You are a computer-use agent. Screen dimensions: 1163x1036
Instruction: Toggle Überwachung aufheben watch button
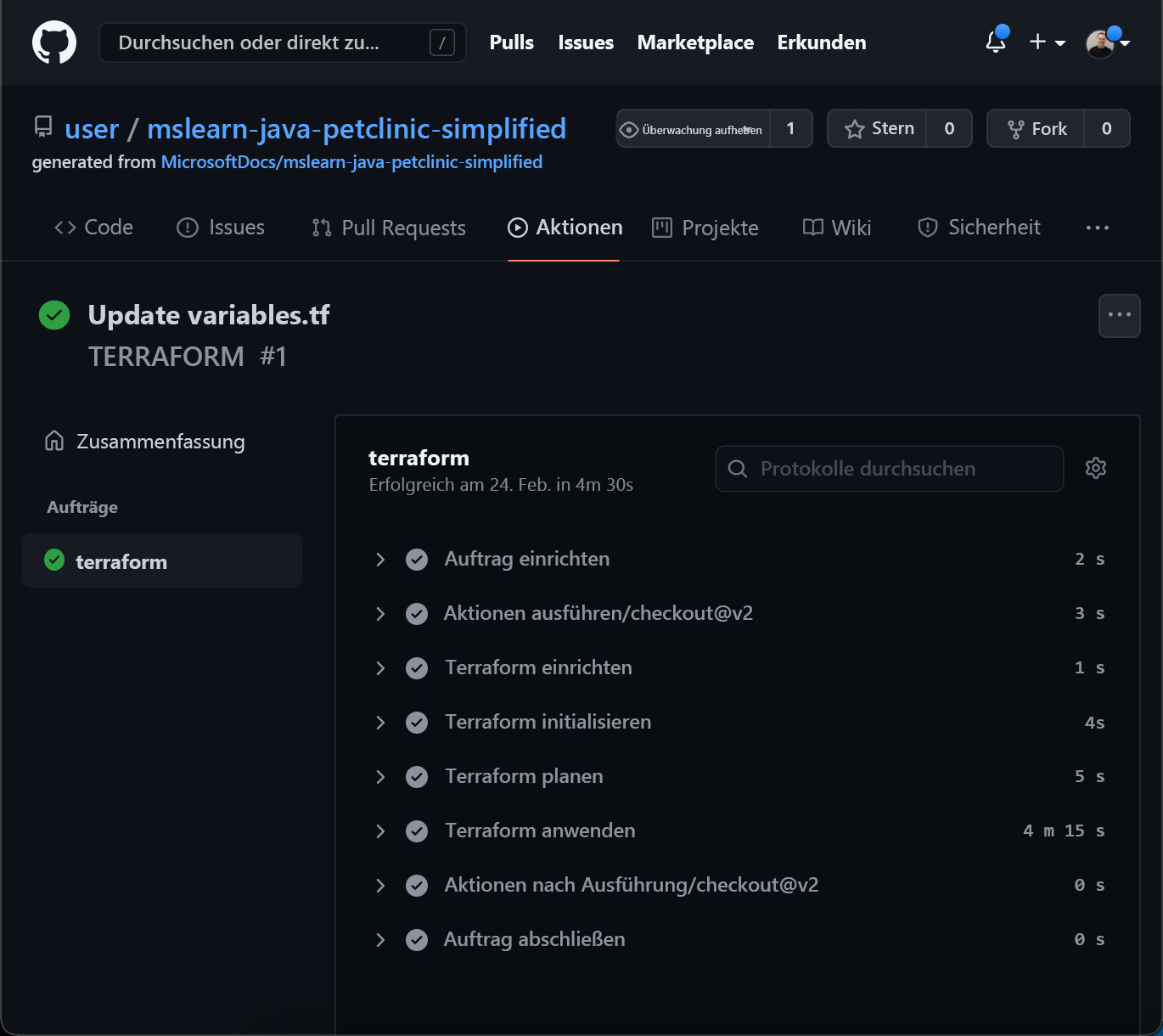click(693, 129)
